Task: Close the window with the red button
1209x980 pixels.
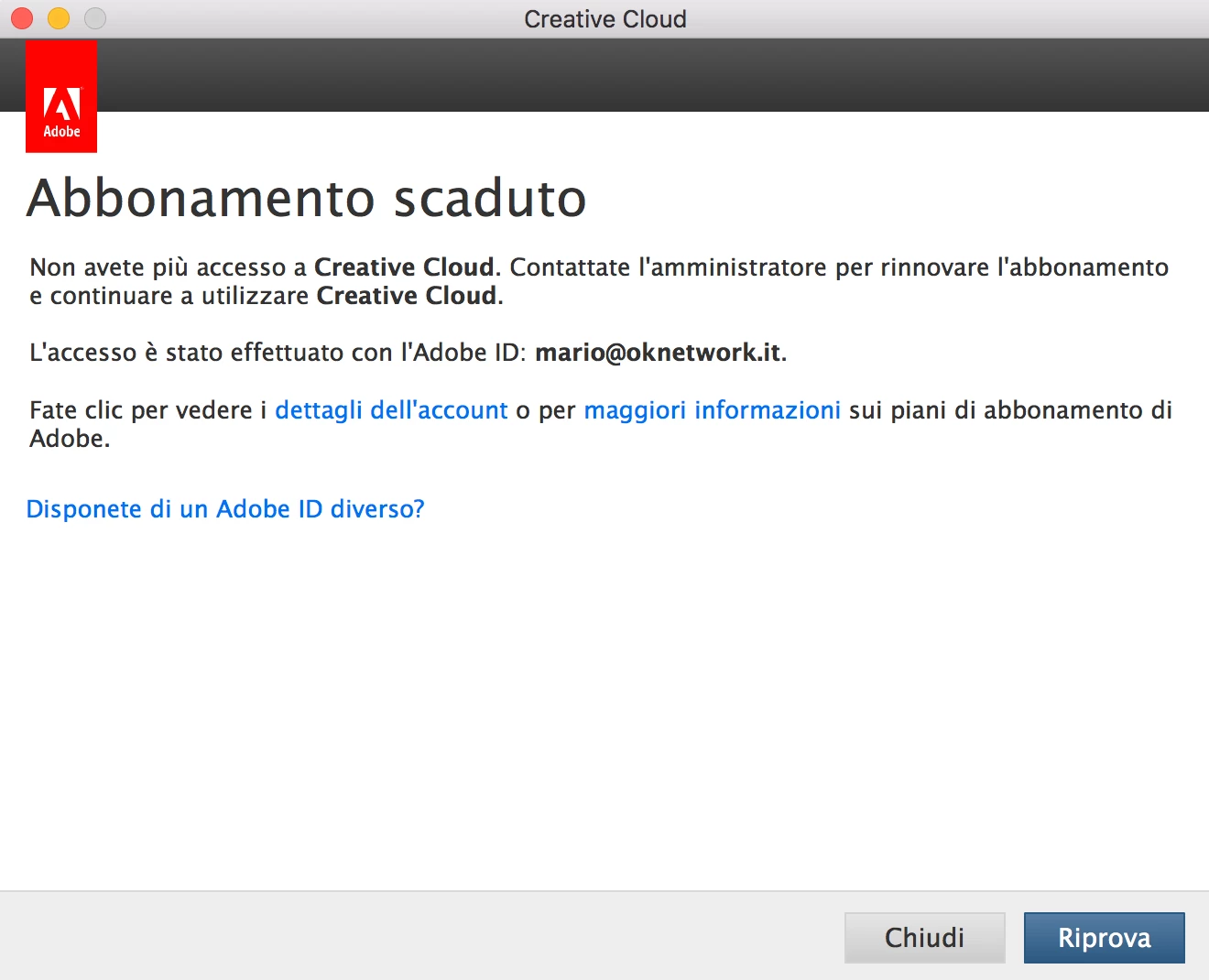Action: pos(22,18)
